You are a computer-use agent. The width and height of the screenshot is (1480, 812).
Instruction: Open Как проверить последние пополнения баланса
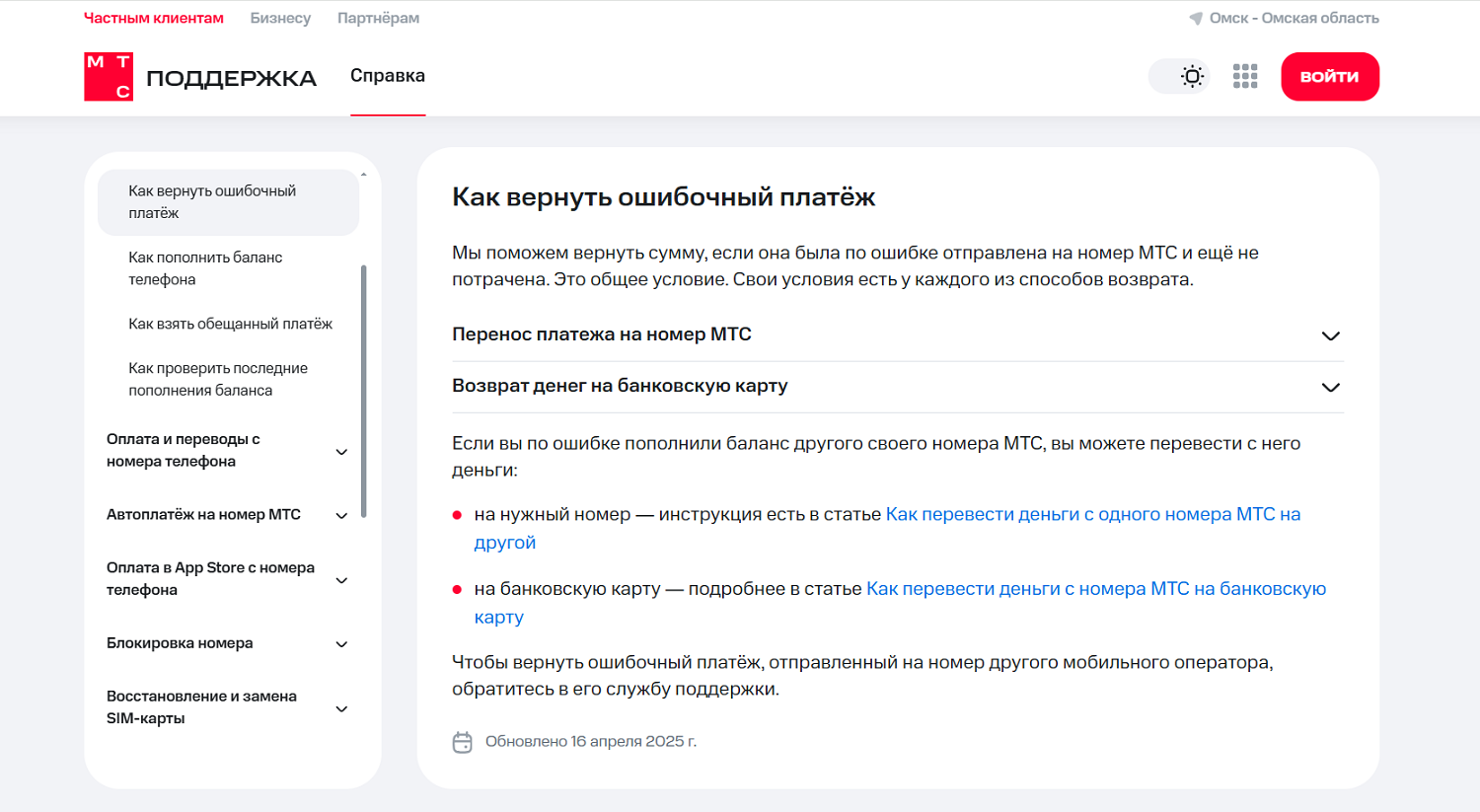[x=218, y=379]
